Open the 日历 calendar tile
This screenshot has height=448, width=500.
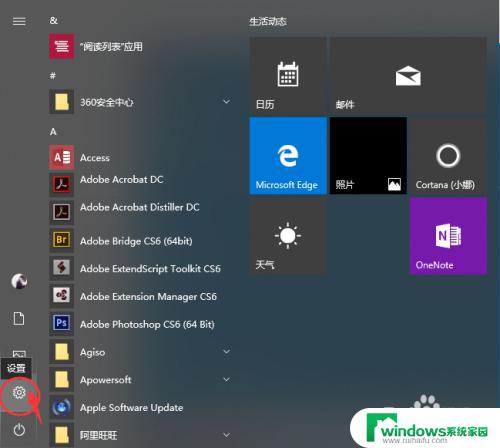[x=288, y=75]
